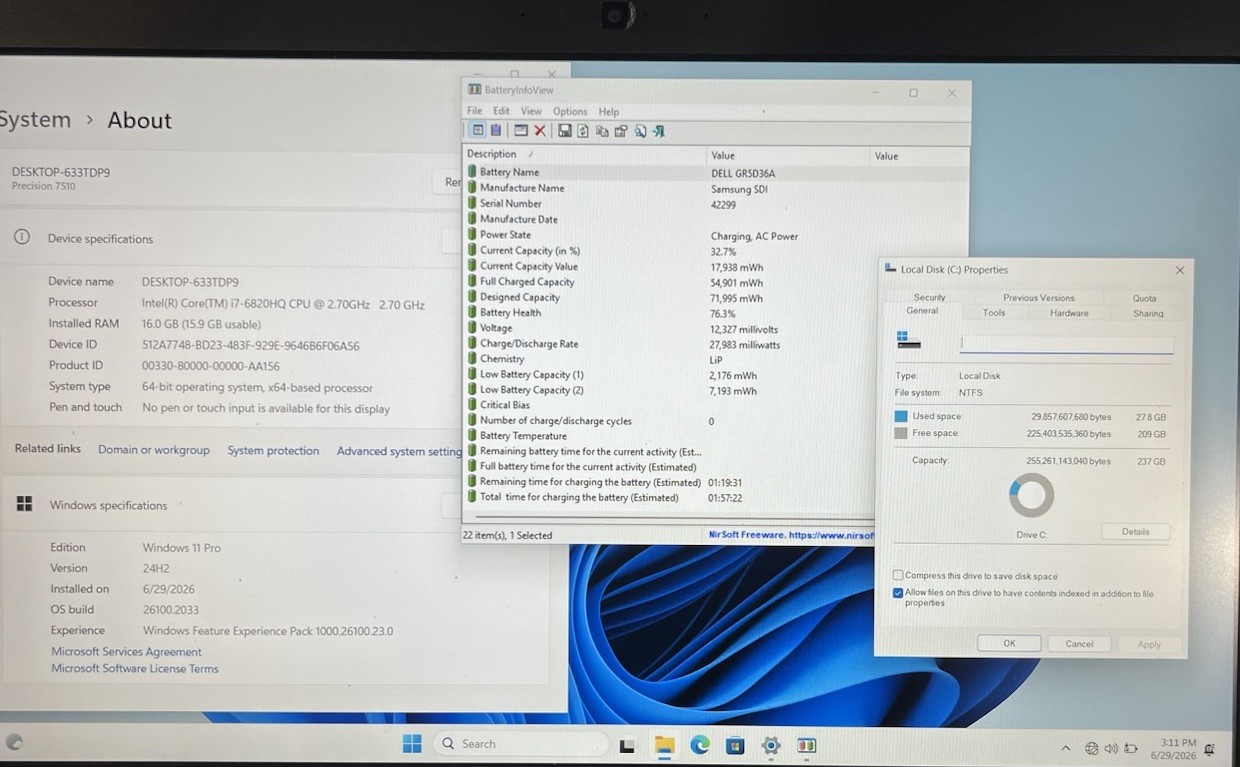
Task: Open Microsoft Store from the taskbar
Action: coord(735,744)
